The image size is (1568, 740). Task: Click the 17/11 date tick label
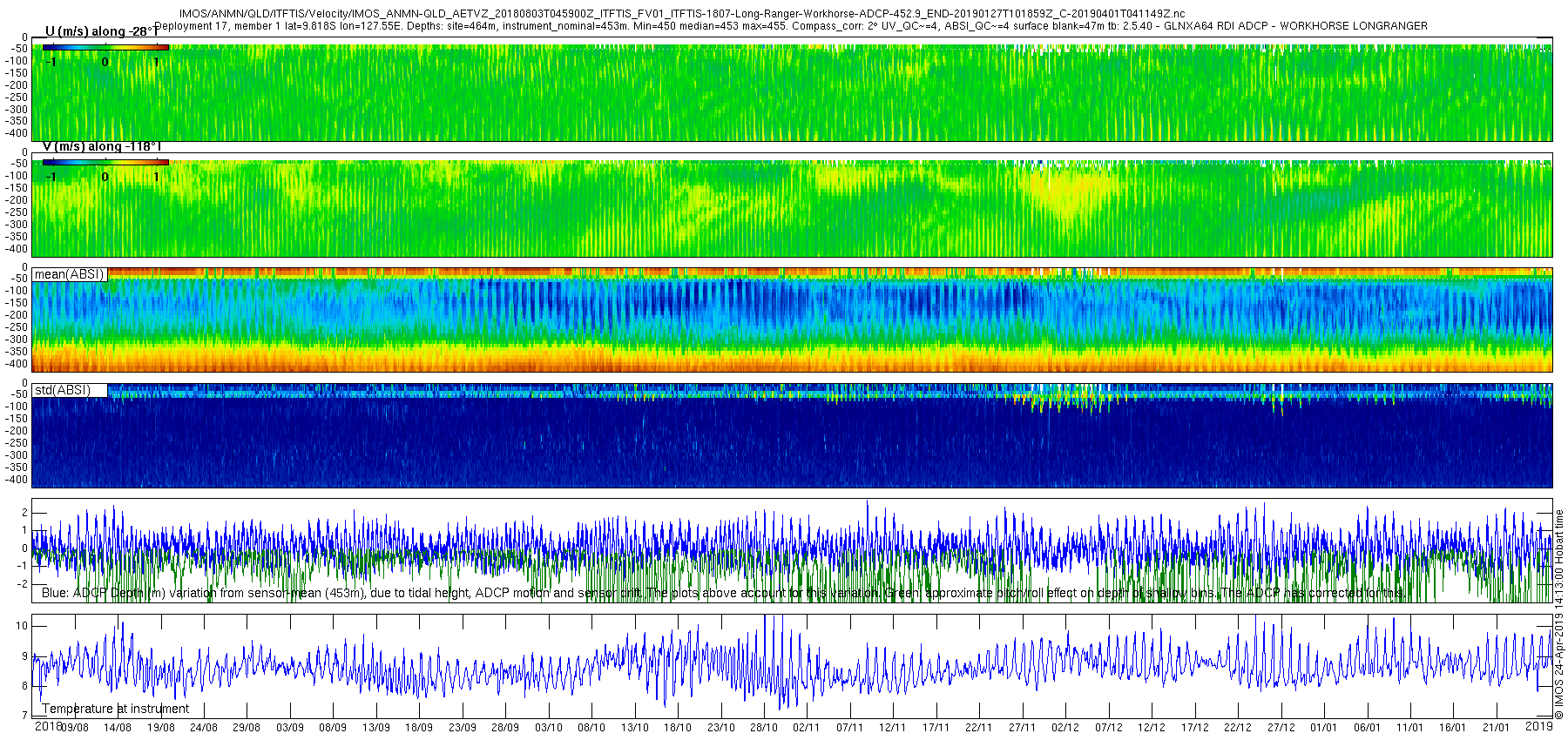click(936, 728)
